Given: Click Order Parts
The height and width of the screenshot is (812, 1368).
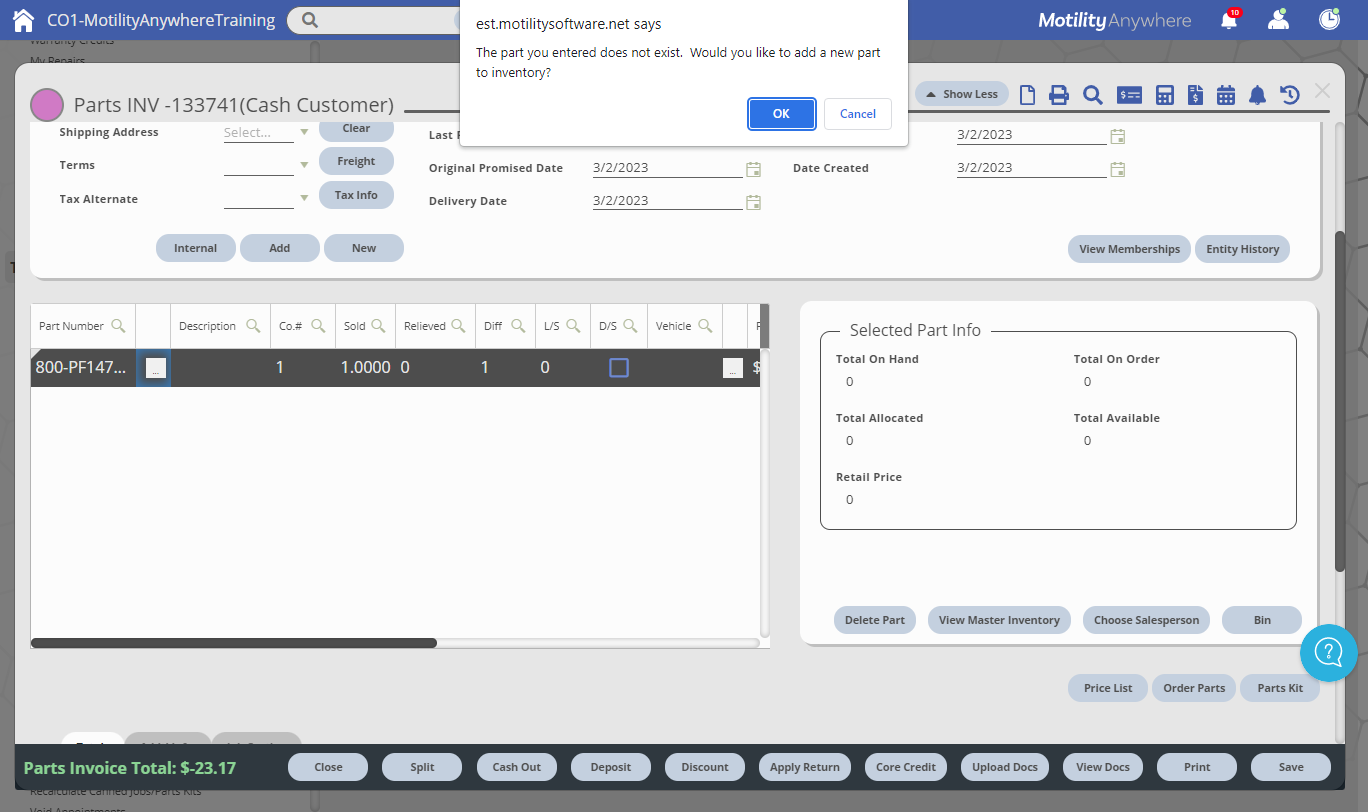Looking at the screenshot, I should 1194,688.
